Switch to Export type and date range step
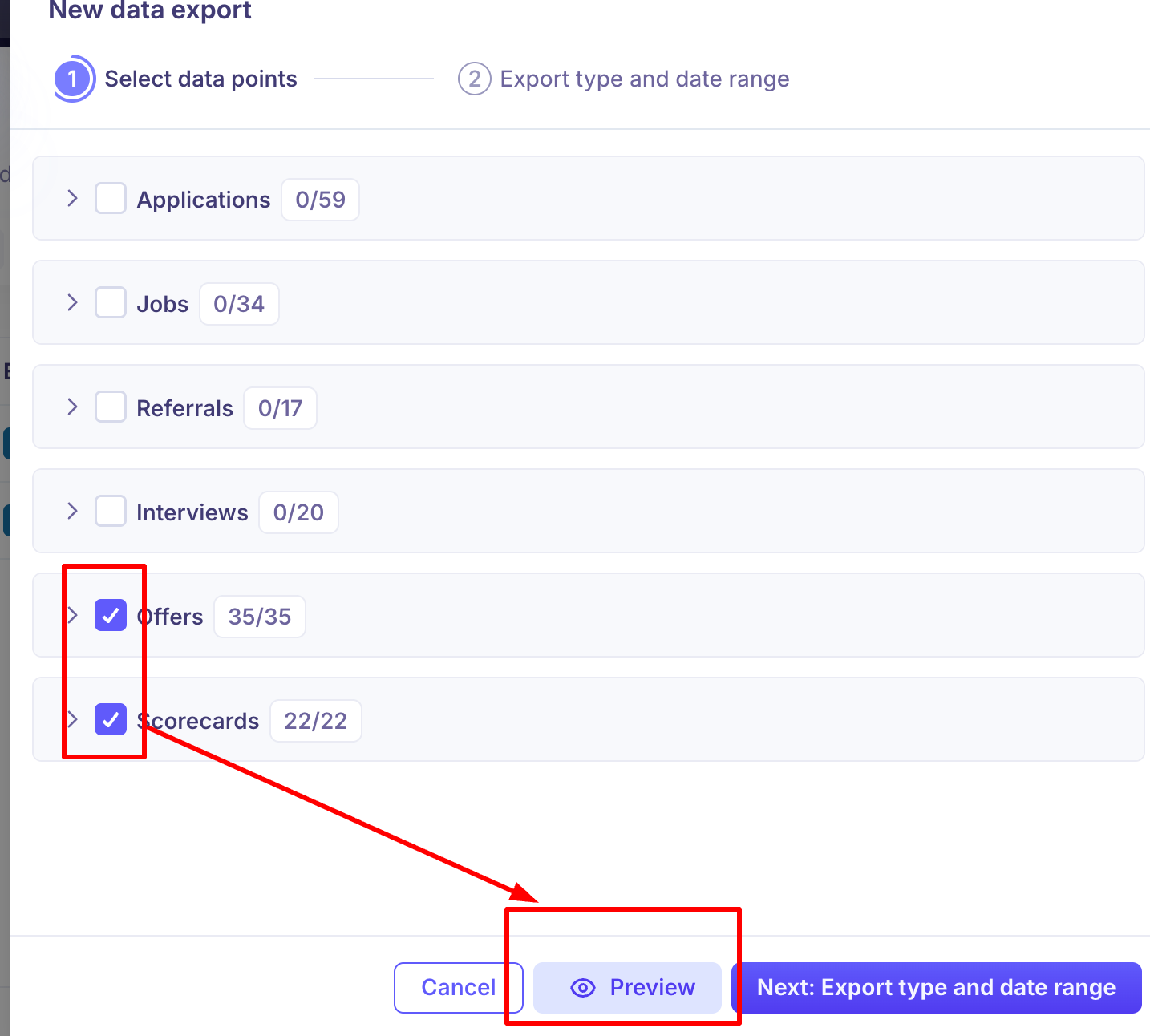The width and height of the screenshot is (1150, 1036). 644,79
